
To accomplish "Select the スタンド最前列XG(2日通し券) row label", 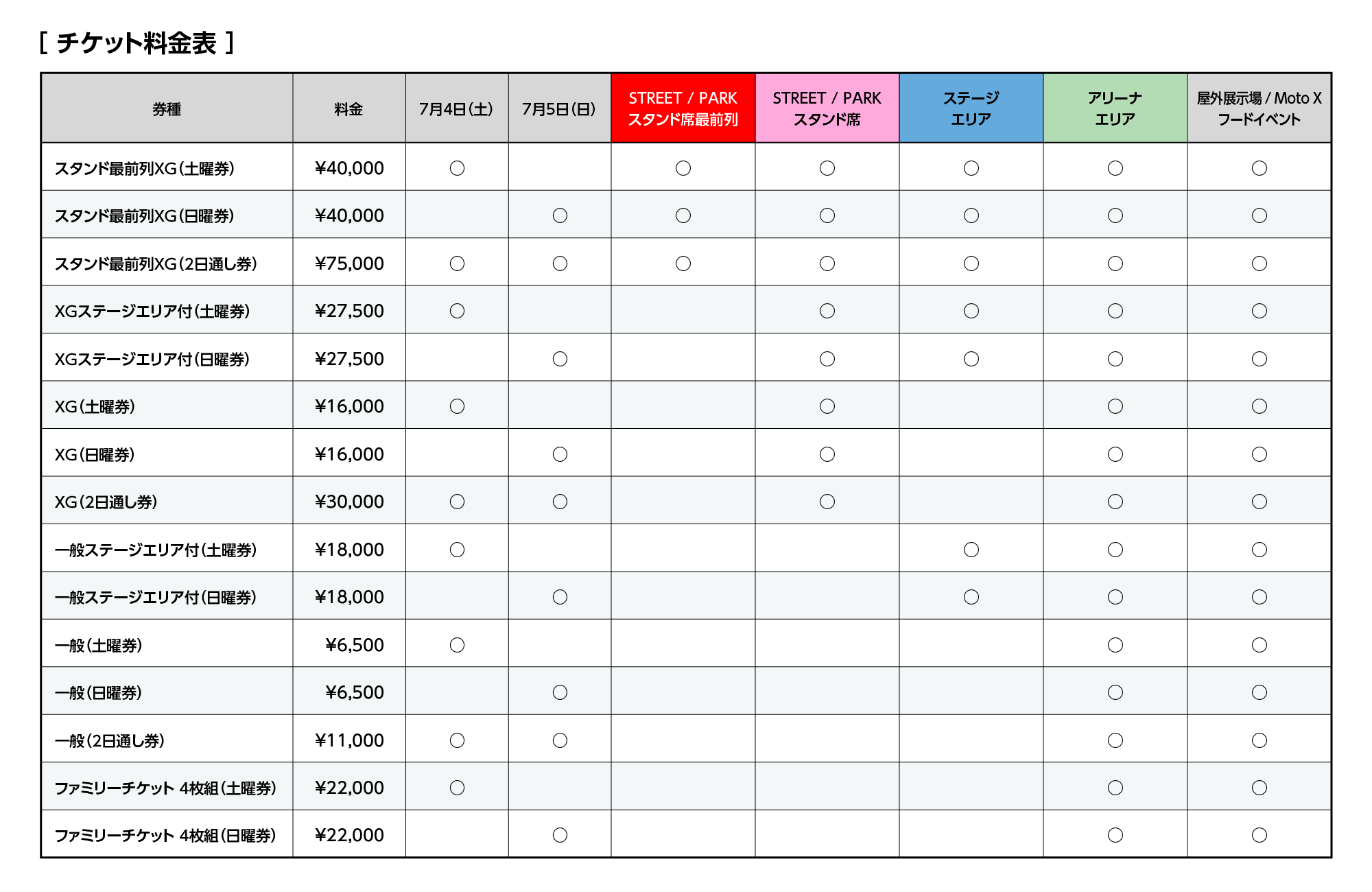I will tap(156, 264).
